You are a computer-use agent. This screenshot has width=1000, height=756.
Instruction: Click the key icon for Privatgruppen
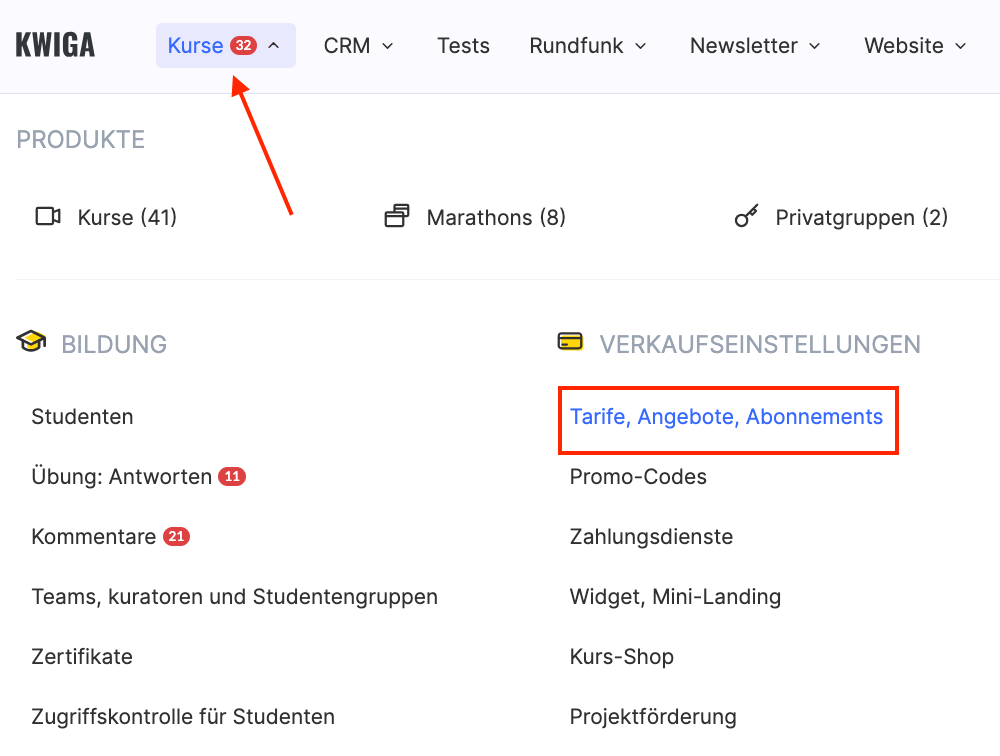coord(746,217)
